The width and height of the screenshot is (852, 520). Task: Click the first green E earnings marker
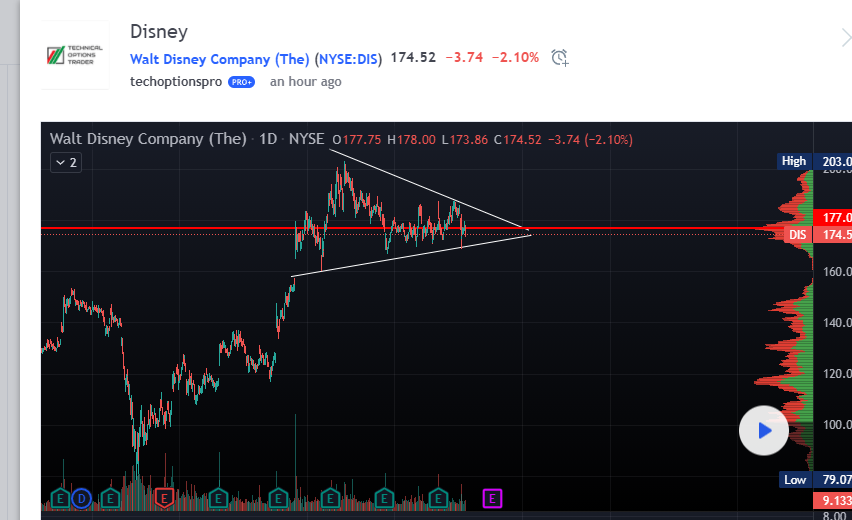coord(60,498)
